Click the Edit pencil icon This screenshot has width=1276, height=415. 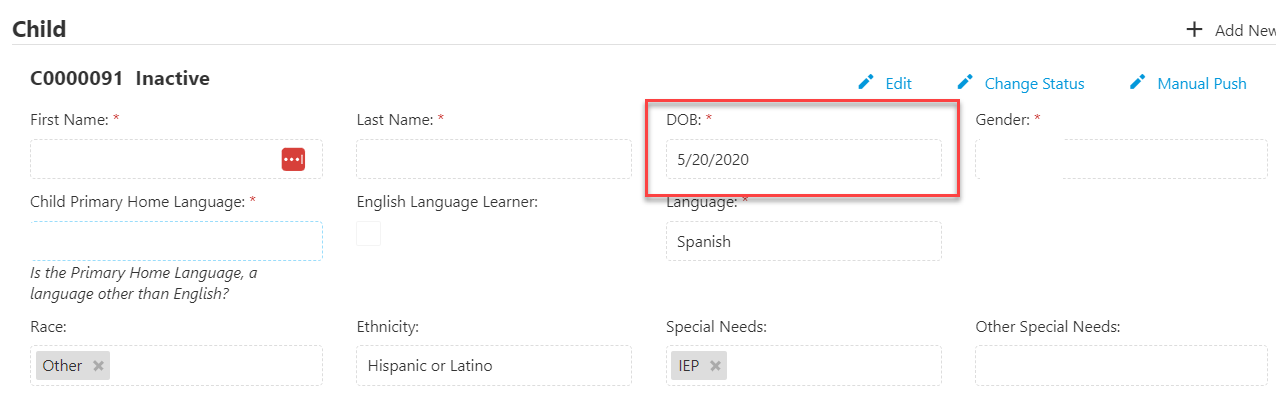(x=866, y=82)
